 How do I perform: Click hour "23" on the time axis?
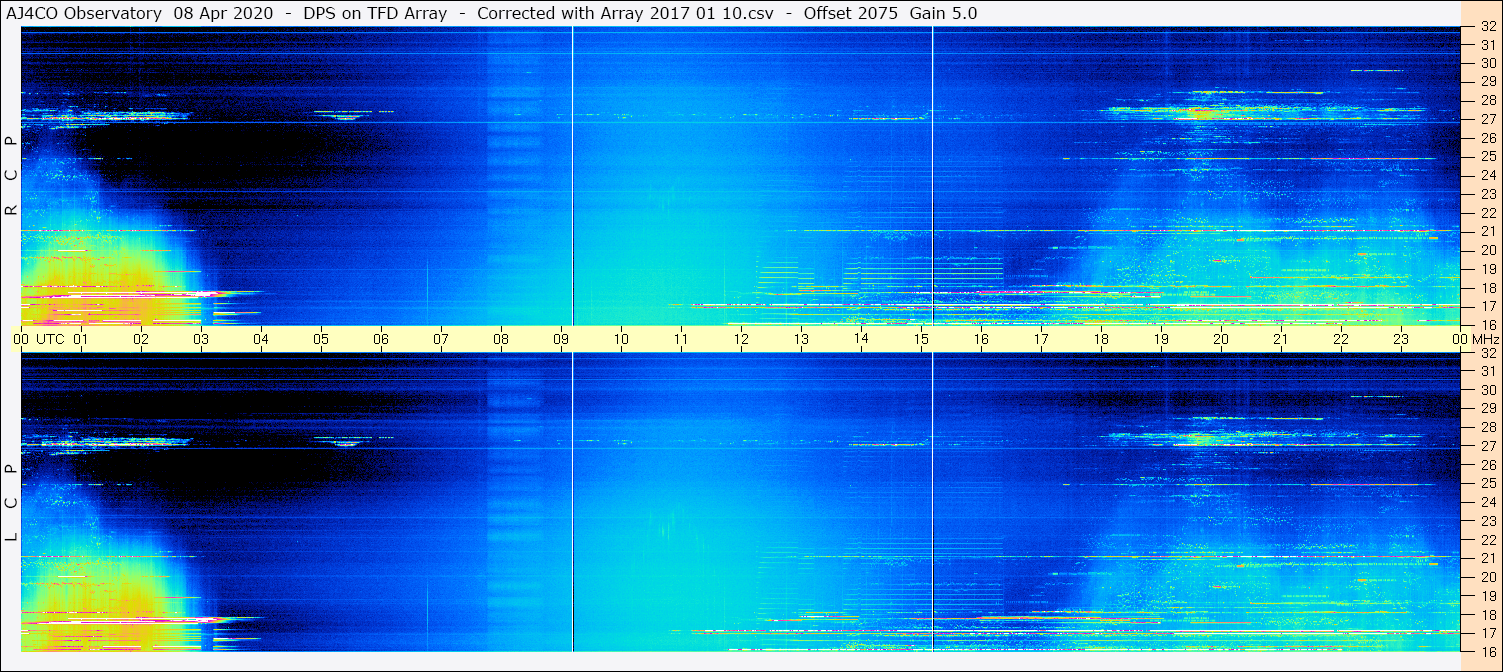1401,339
